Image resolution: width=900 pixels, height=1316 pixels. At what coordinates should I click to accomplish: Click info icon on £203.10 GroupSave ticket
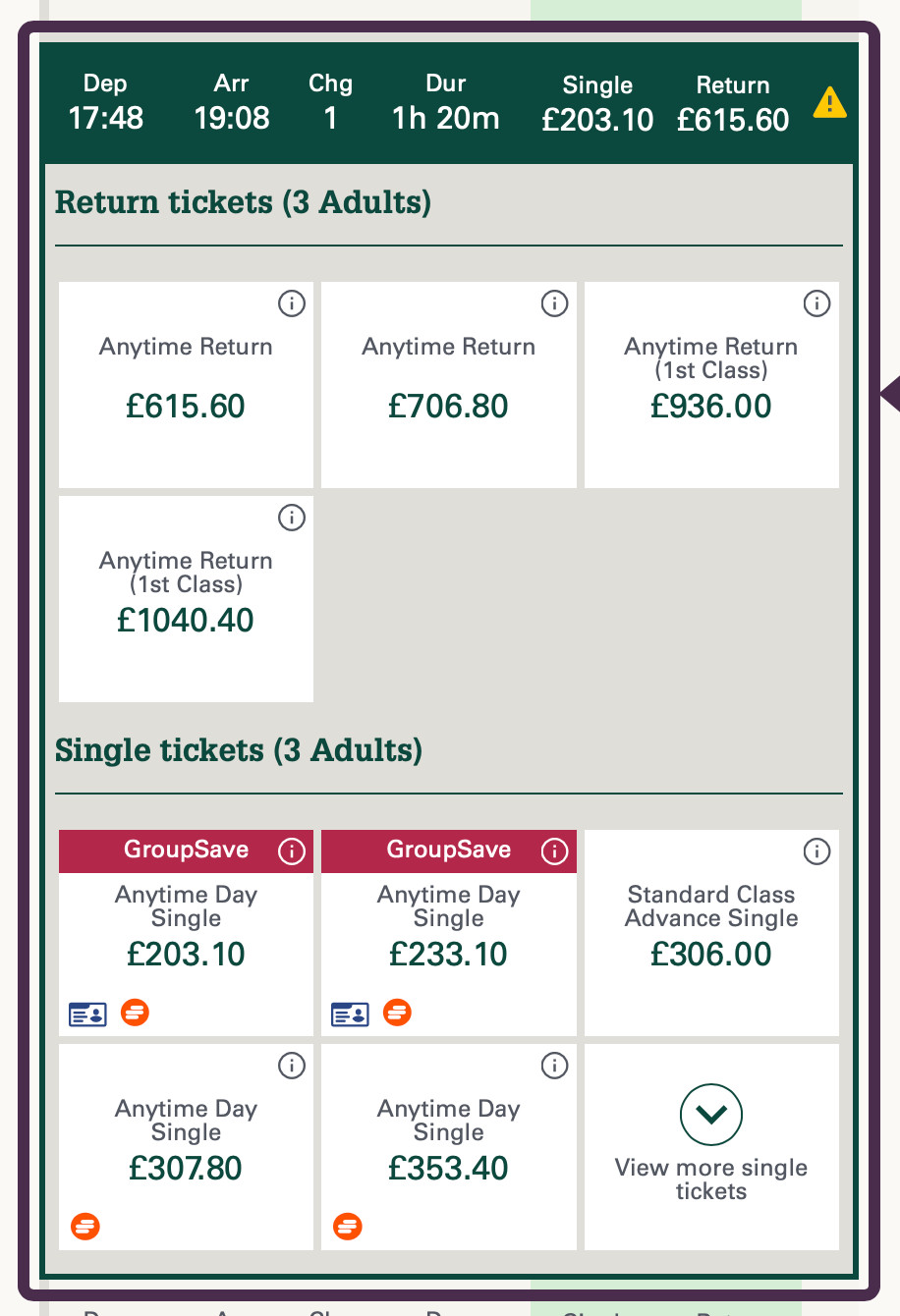click(x=292, y=851)
